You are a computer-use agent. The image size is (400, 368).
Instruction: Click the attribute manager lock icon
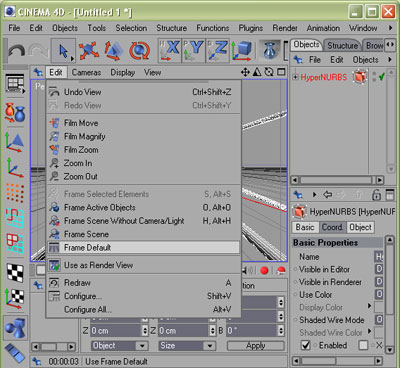pos(376,194)
